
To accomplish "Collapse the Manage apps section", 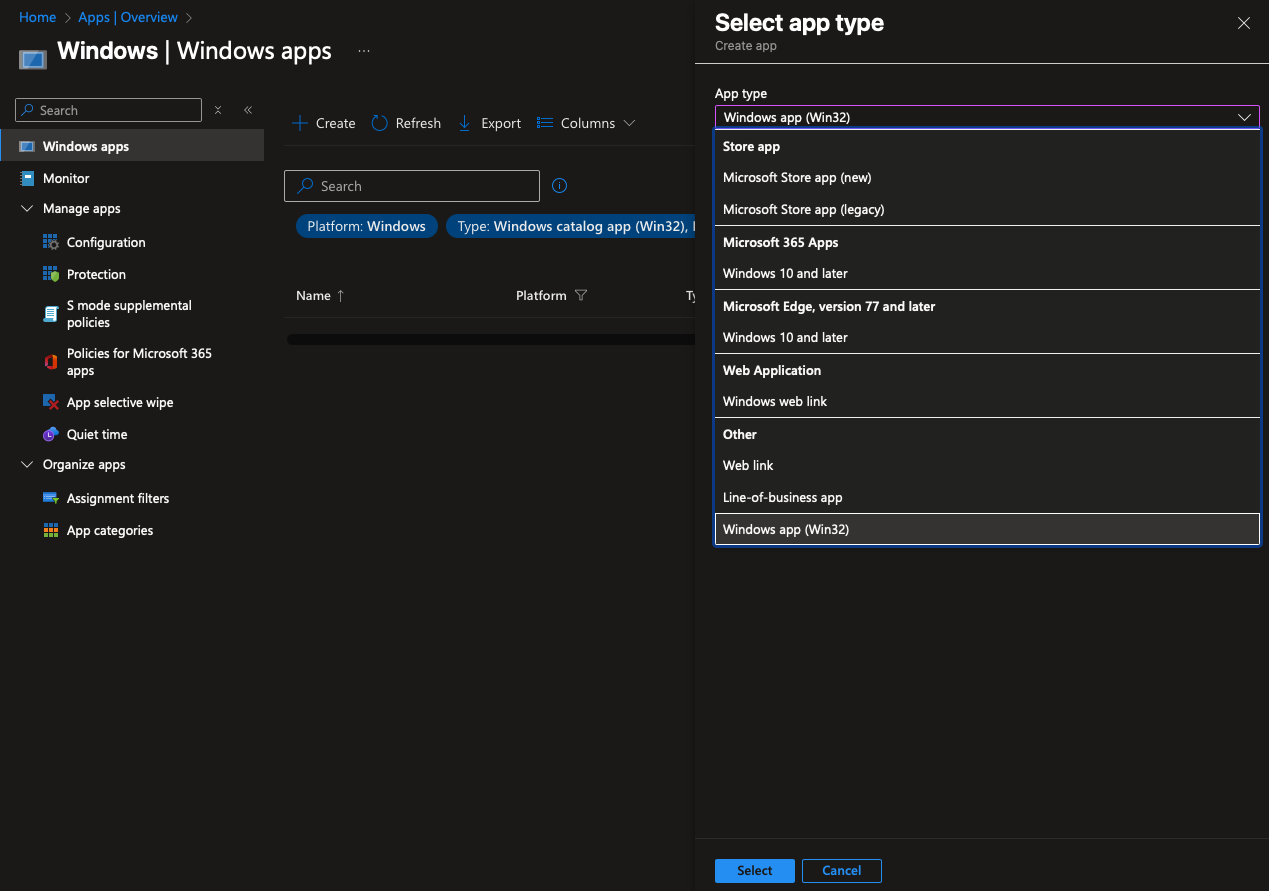I will pos(27,209).
